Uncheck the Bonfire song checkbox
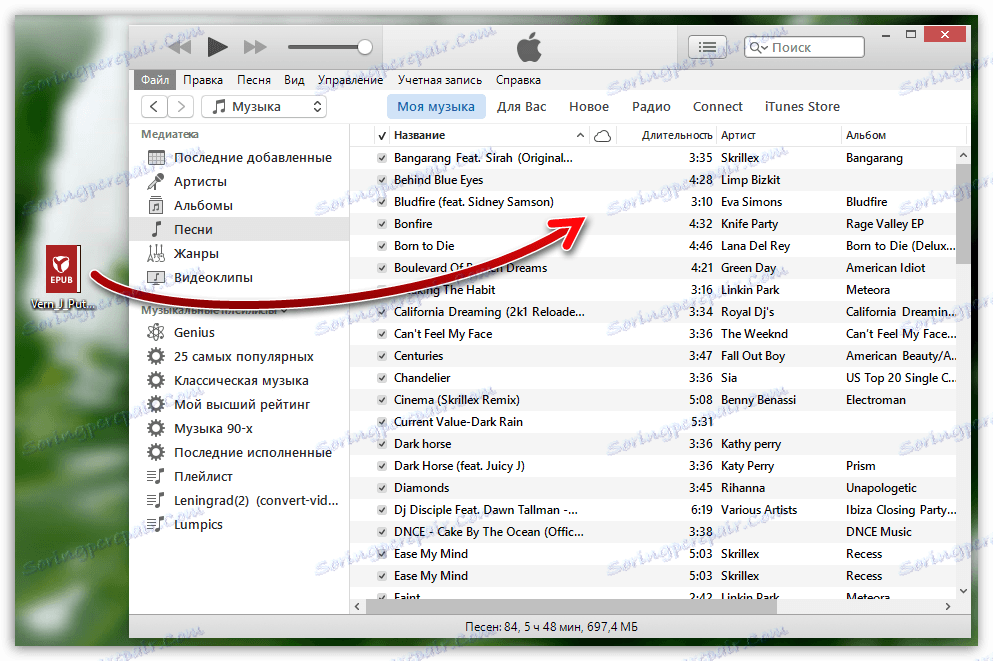Image resolution: width=993 pixels, height=661 pixels. [382, 224]
